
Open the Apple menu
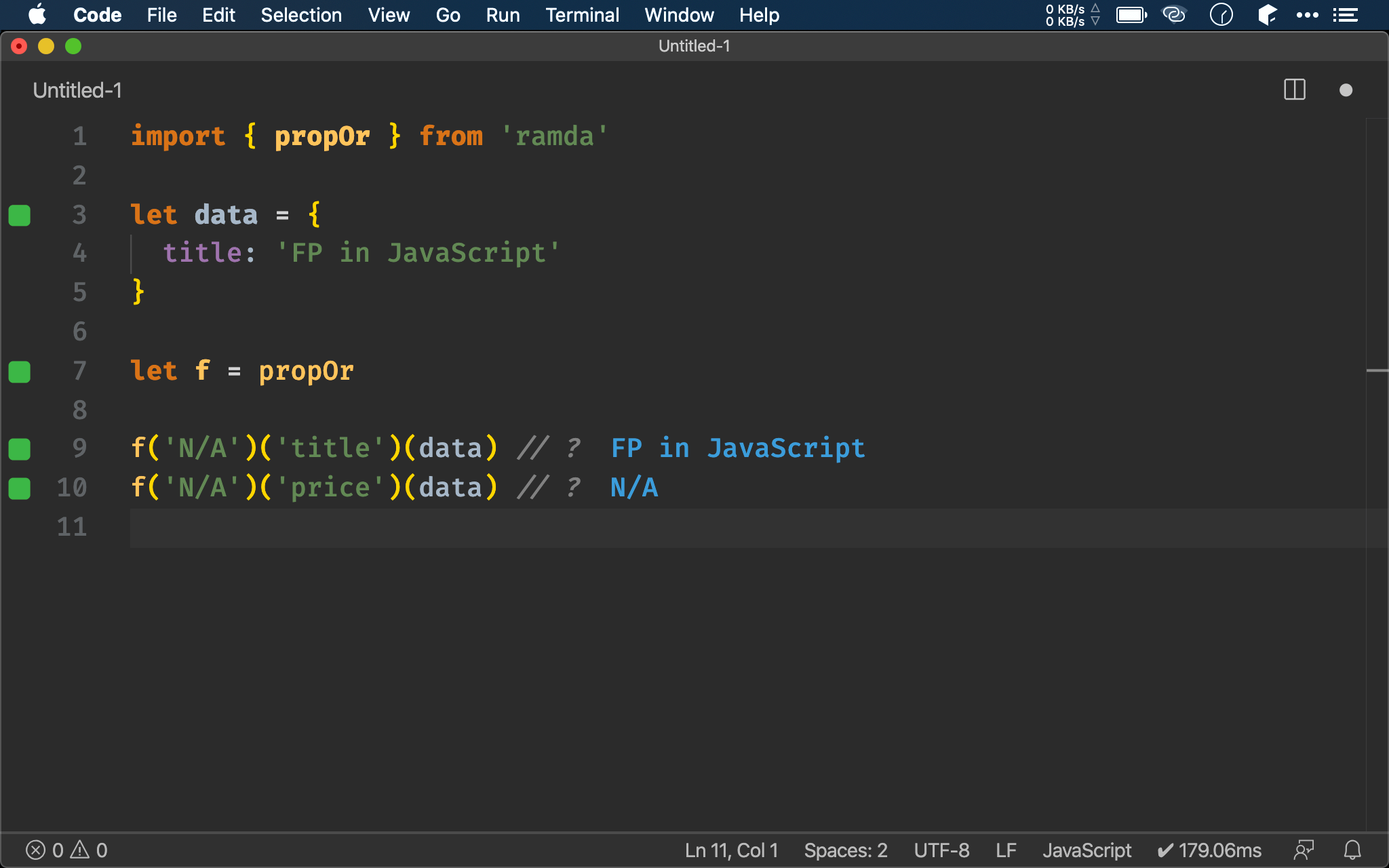[38, 15]
